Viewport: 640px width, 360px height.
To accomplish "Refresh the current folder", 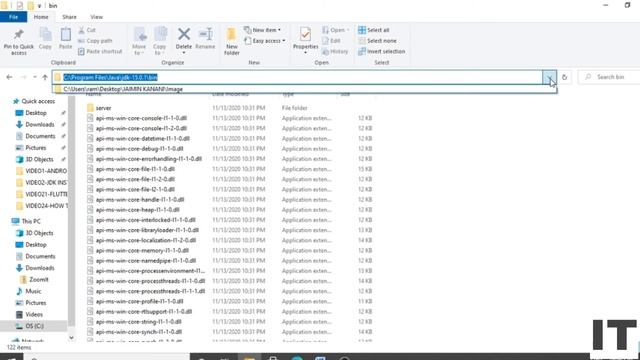I will tap(564, 77).
